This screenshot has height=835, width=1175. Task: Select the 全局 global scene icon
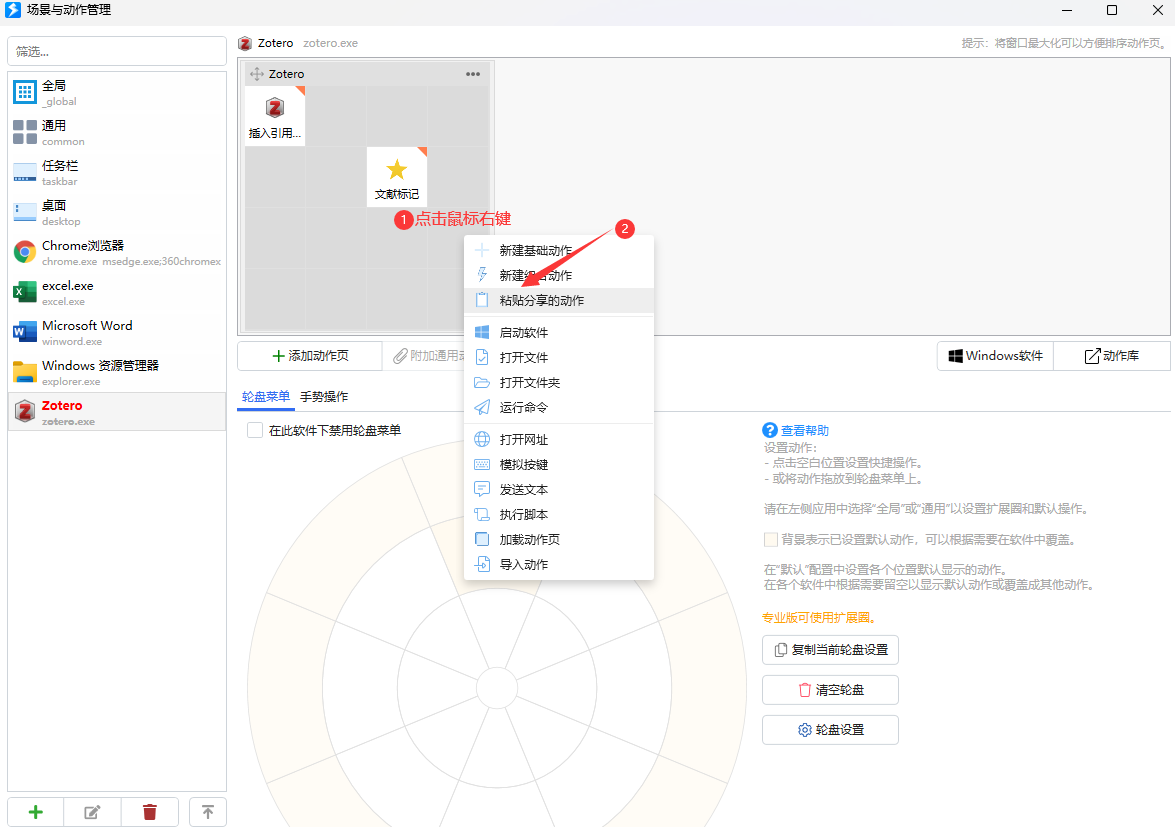coord(25,92)
